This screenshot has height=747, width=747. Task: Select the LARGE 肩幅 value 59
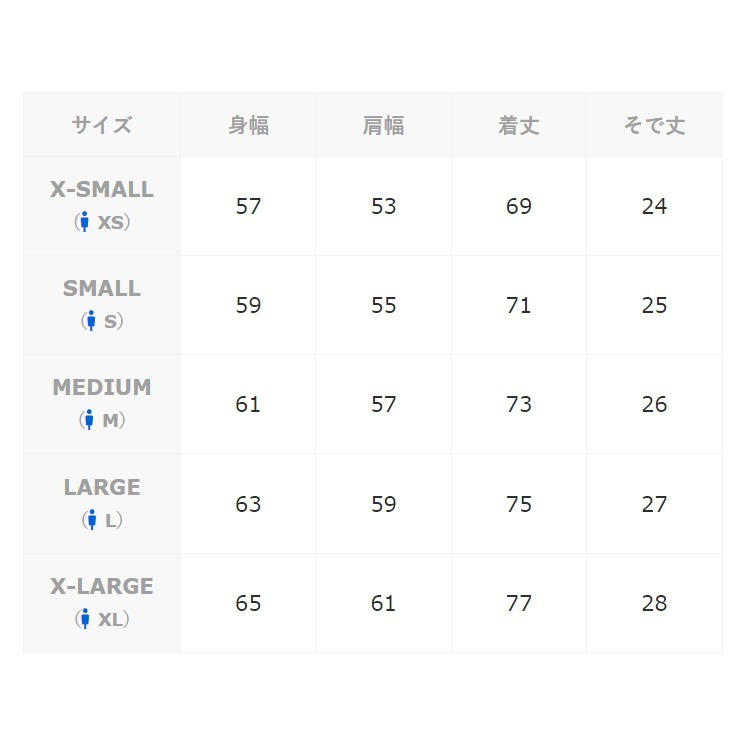pos(383,504)
